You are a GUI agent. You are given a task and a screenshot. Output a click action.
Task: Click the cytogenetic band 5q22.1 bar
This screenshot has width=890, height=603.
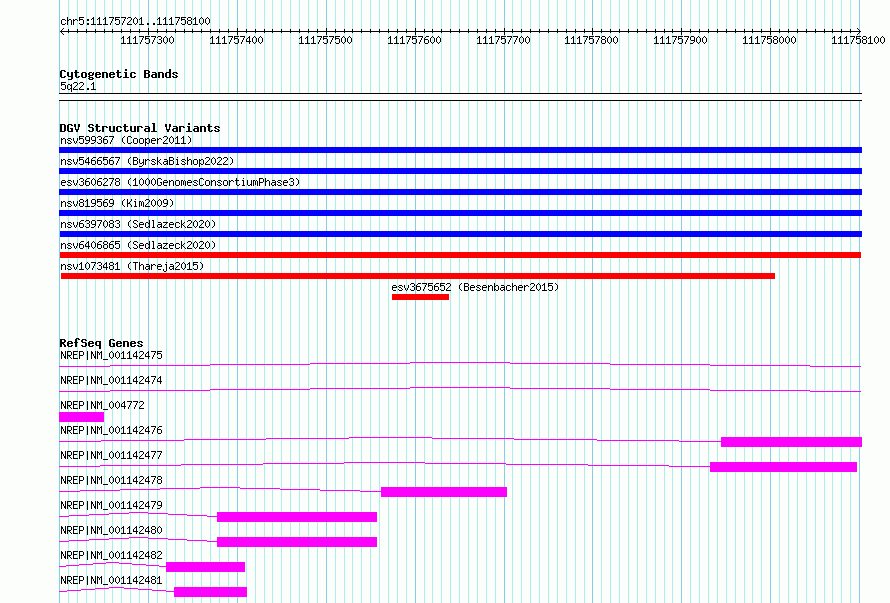tap(460, 97)
